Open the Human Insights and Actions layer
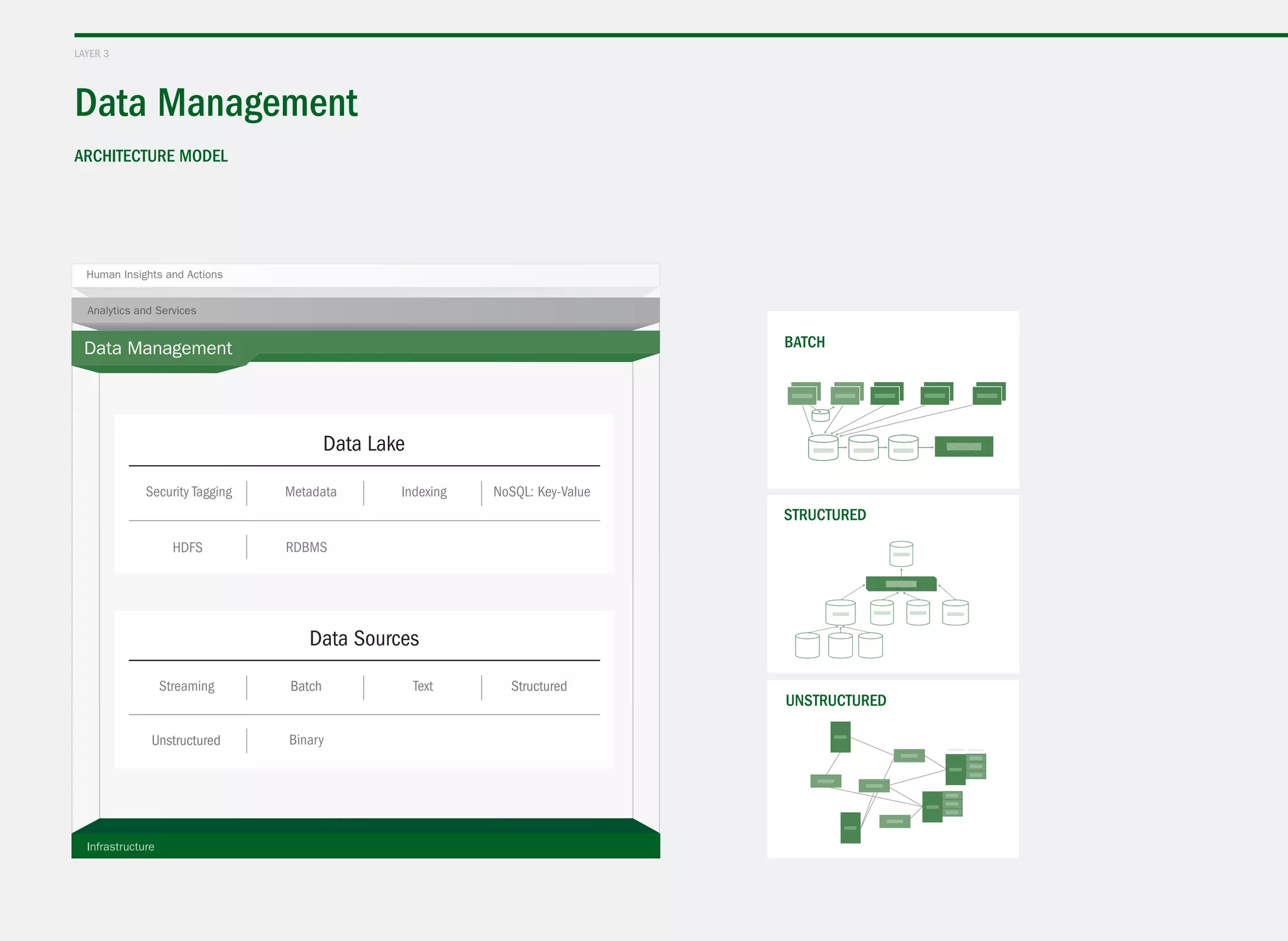 point(155,275)
